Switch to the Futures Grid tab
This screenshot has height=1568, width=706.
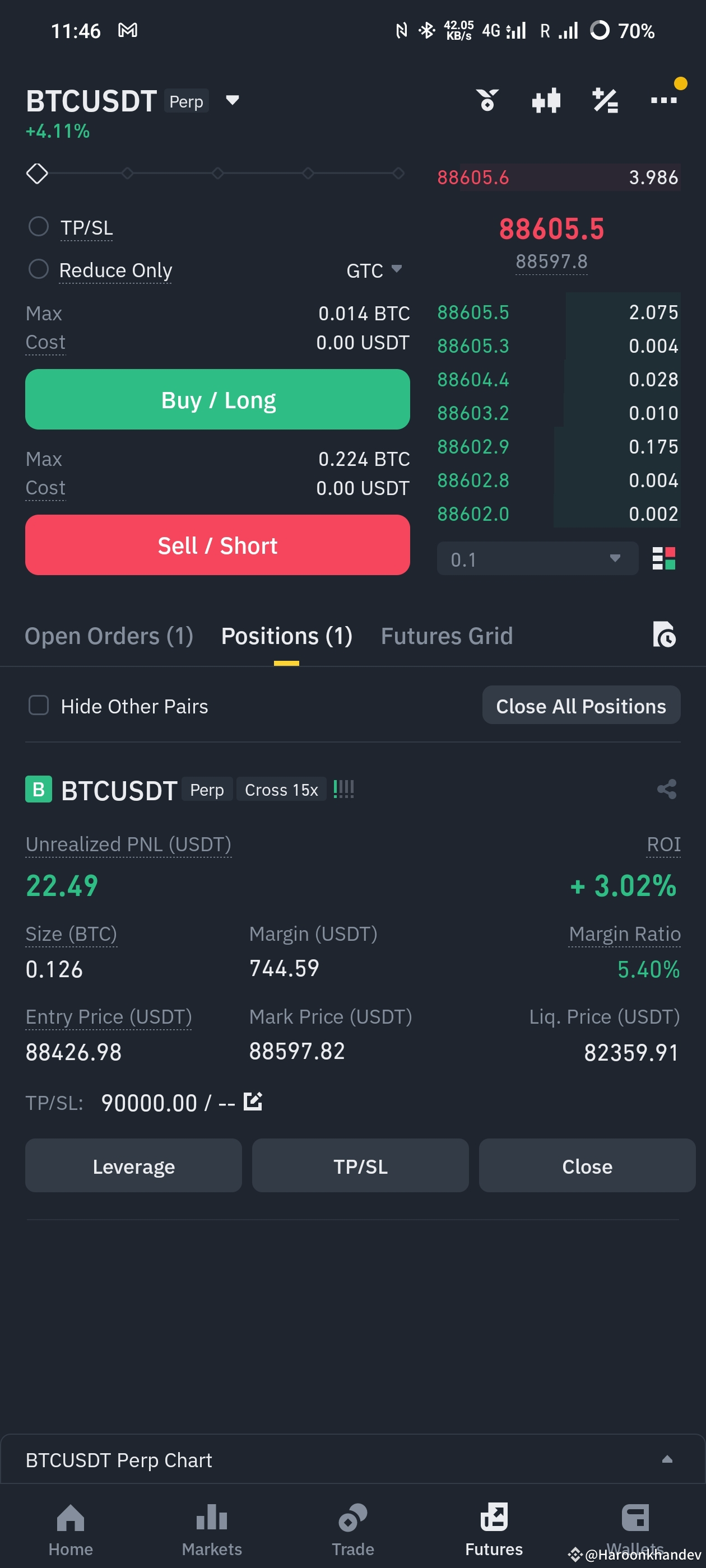coord(447,636)
